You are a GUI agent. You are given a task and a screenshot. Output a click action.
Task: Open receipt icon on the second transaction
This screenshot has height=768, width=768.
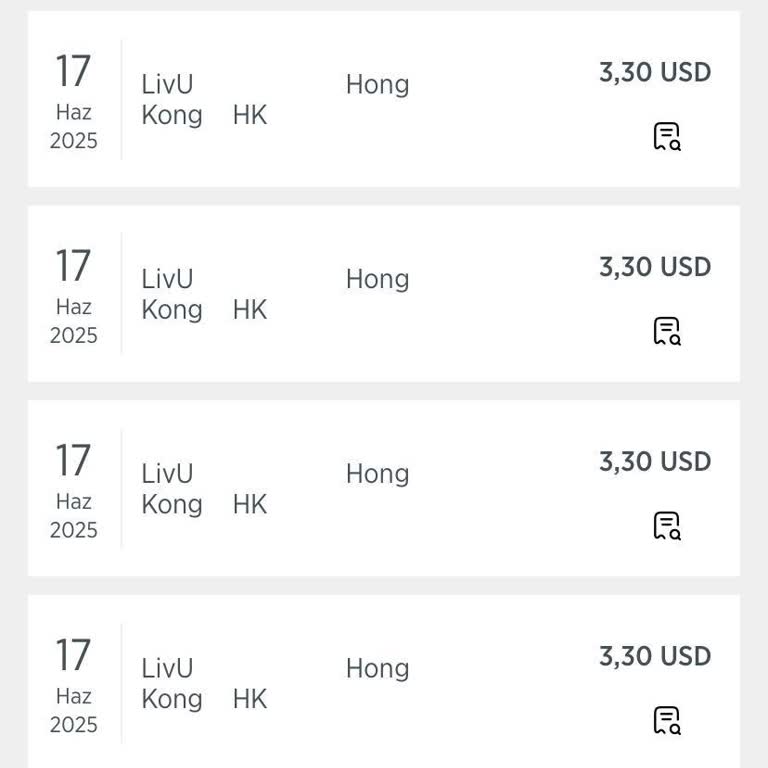point(667,331)
